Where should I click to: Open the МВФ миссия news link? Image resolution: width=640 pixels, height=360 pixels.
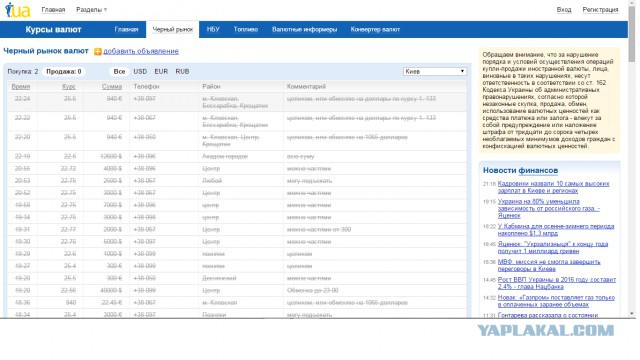pyautogui.click(x=549, y=265)
